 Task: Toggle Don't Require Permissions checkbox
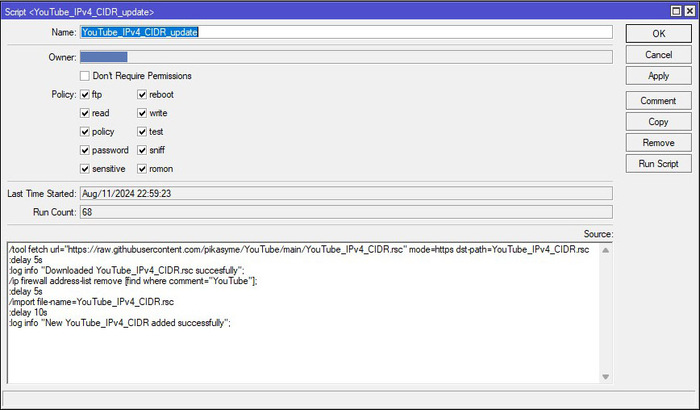click(x=85, y=76)
